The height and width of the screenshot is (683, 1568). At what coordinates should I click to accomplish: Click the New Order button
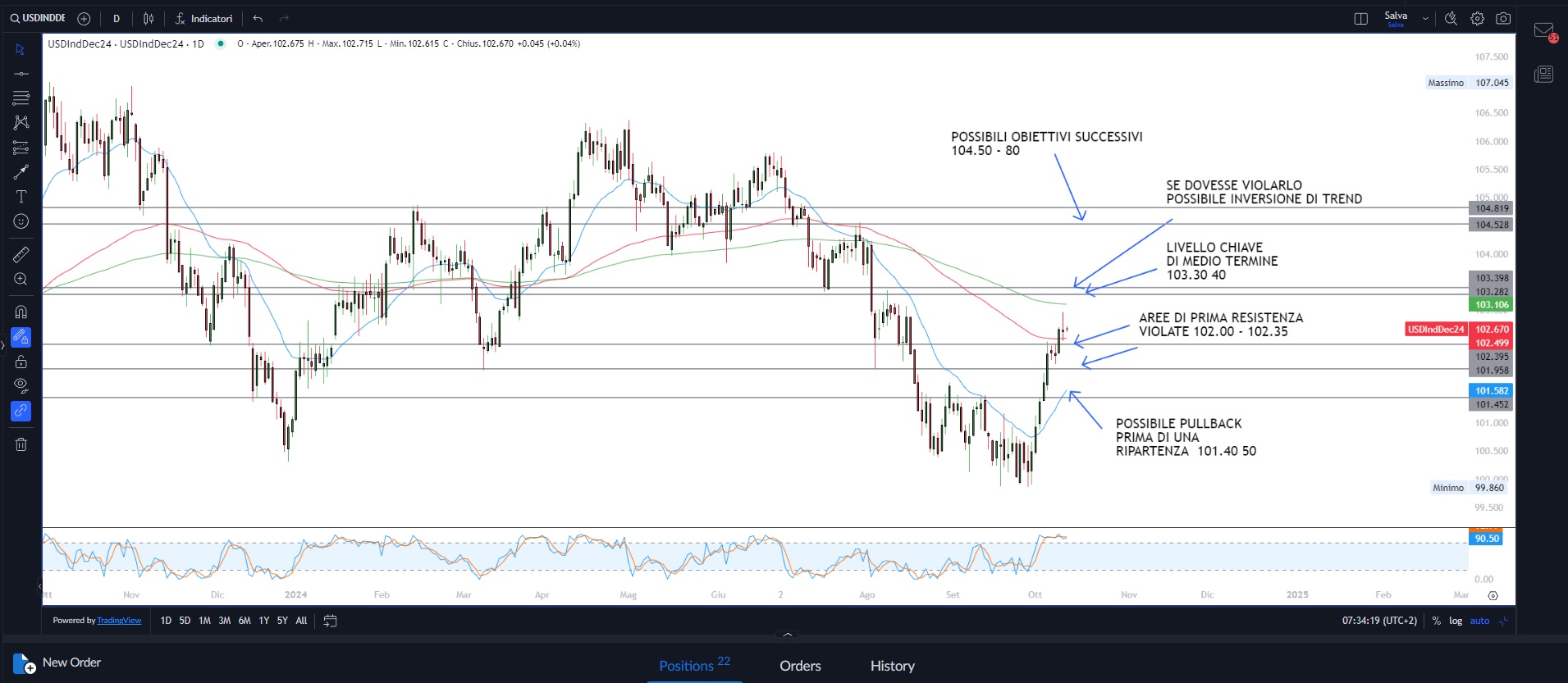pyautogui.click(x=57, y=663)
